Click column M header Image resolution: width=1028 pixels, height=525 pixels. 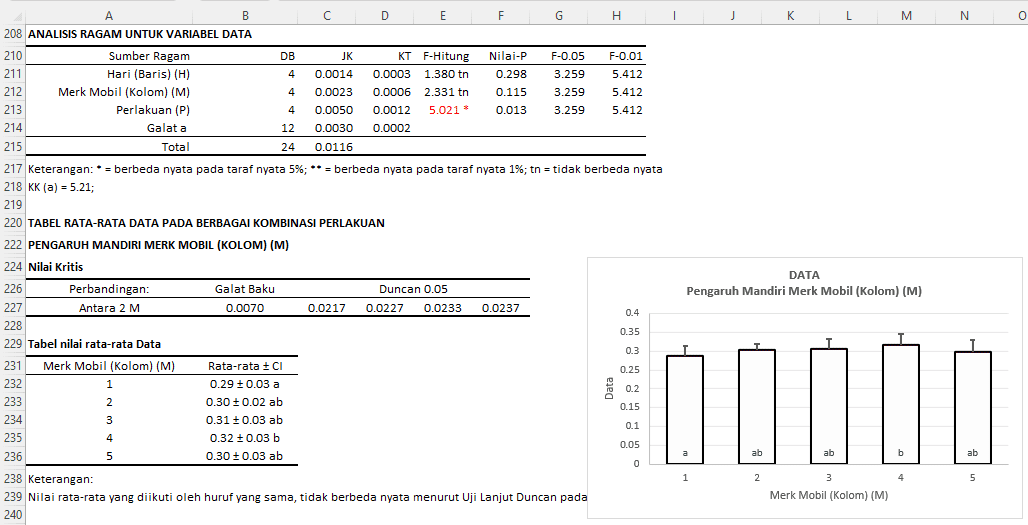click(906, 15)
